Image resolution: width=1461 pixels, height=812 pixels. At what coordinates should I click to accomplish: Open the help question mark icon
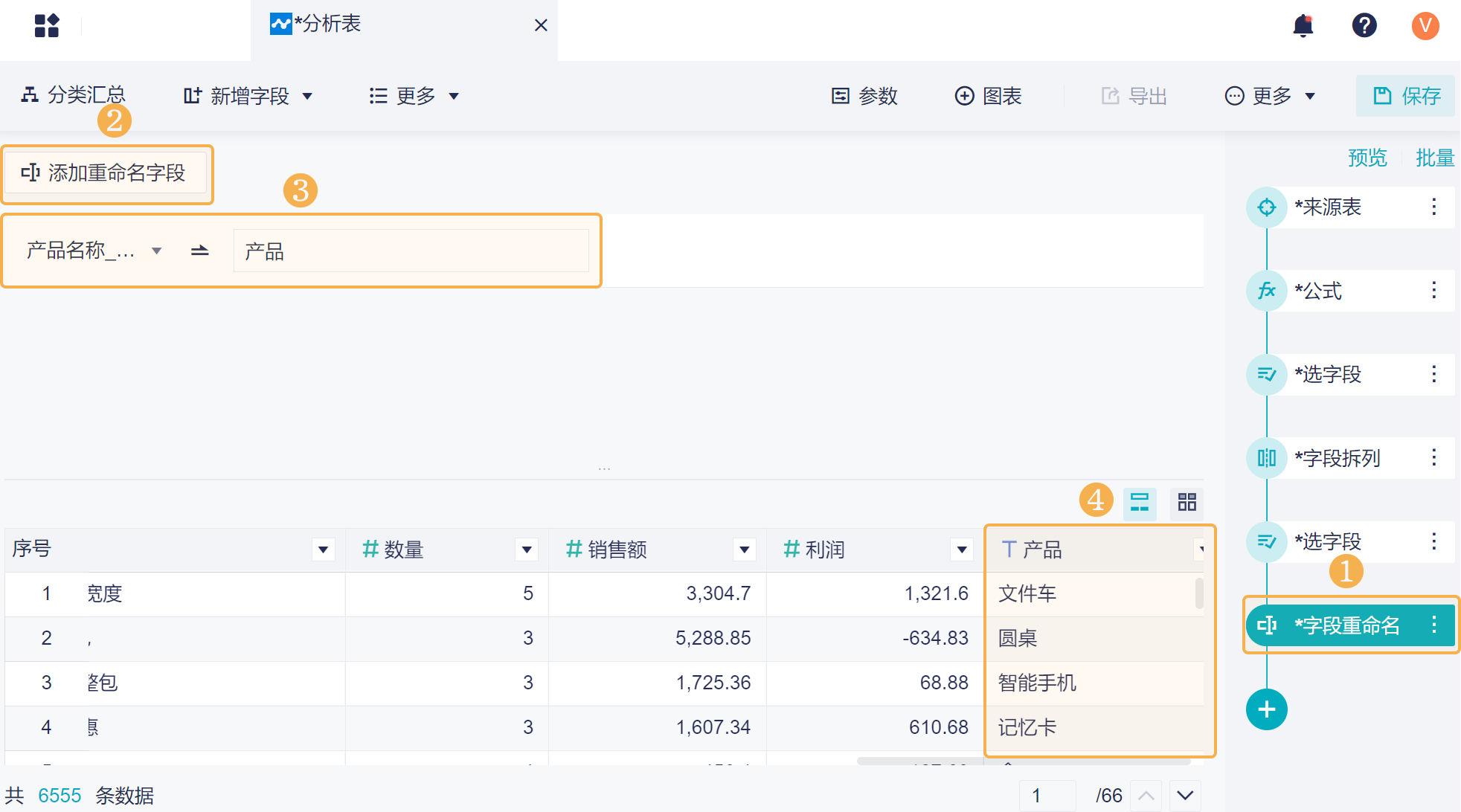click(x=1364, y=26)
